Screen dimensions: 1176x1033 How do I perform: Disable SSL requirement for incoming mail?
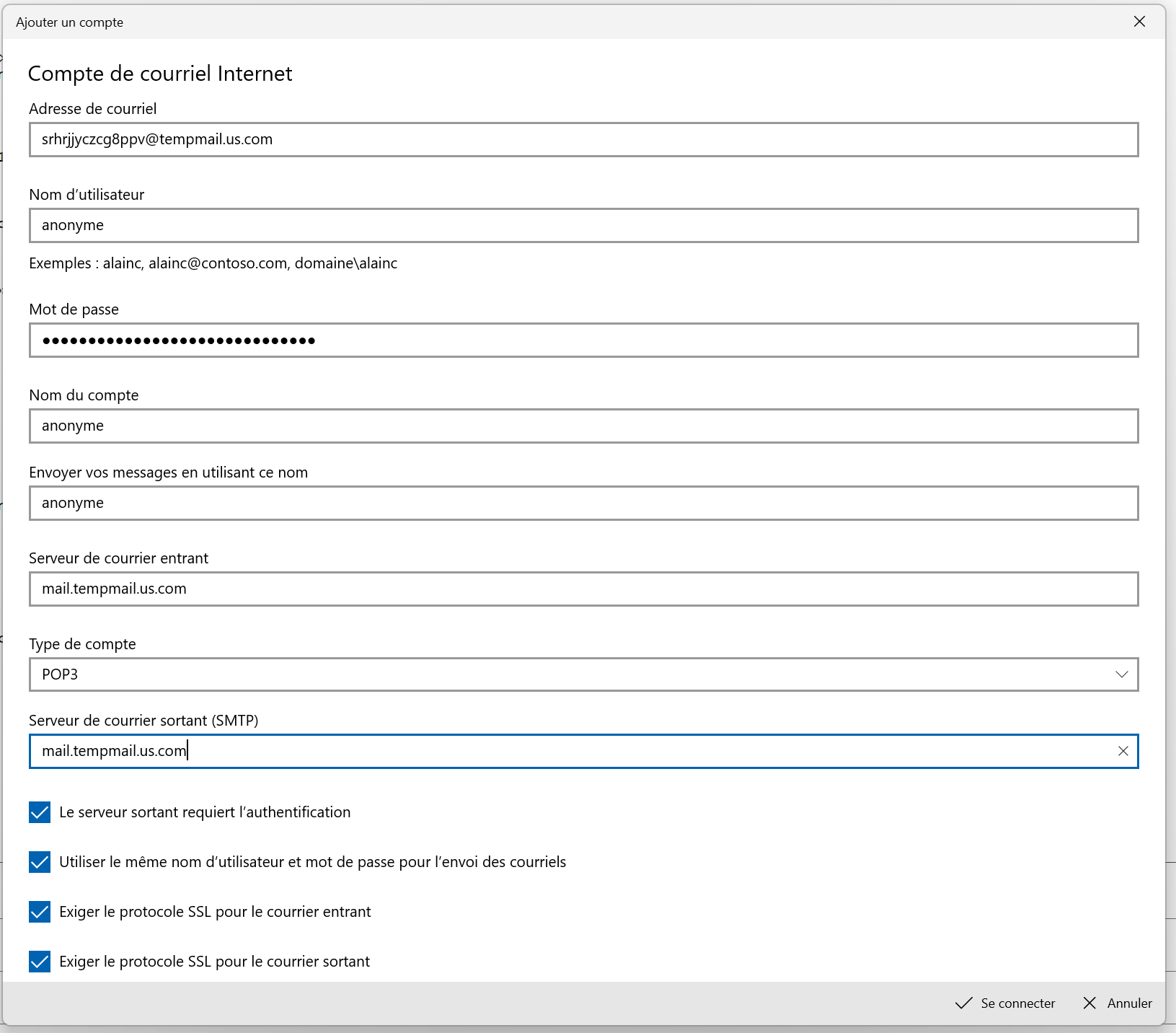pyautogui.click(x=40, y=912)
